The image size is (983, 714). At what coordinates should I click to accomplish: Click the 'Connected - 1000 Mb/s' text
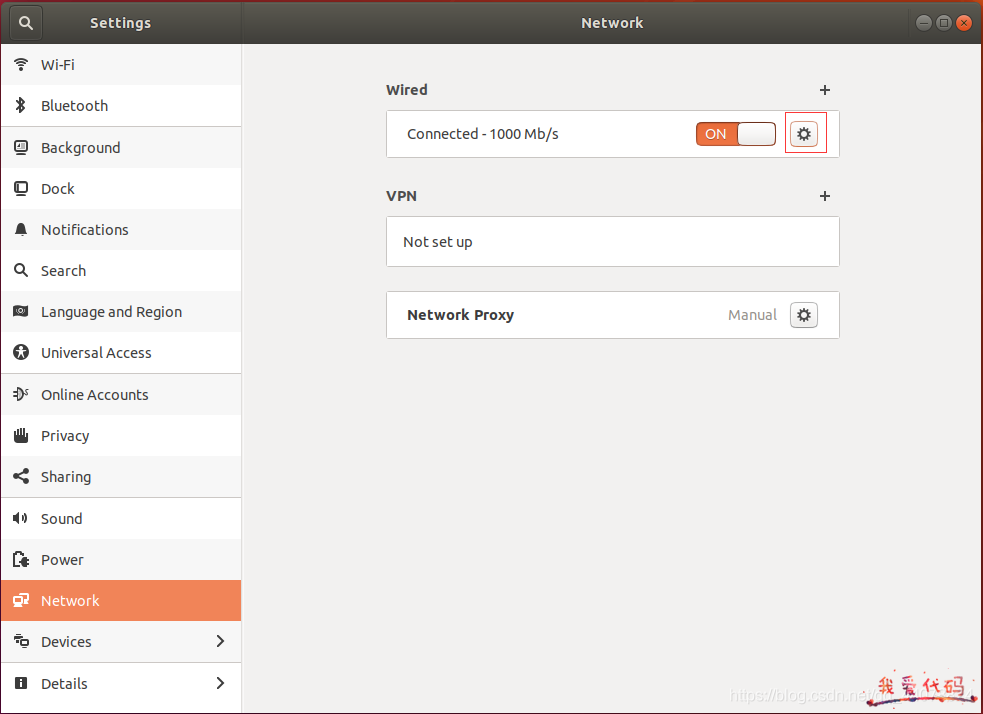click(x=483, y=134)
